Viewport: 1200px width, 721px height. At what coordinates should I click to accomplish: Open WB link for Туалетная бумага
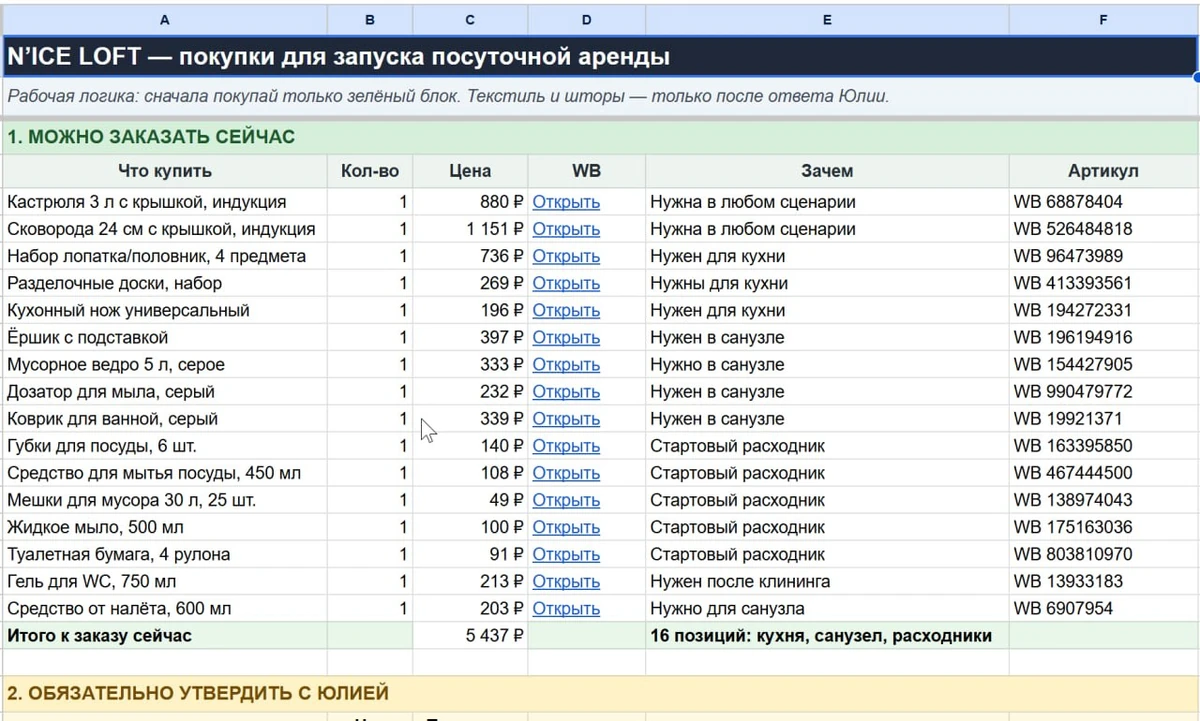click(566, 554)
